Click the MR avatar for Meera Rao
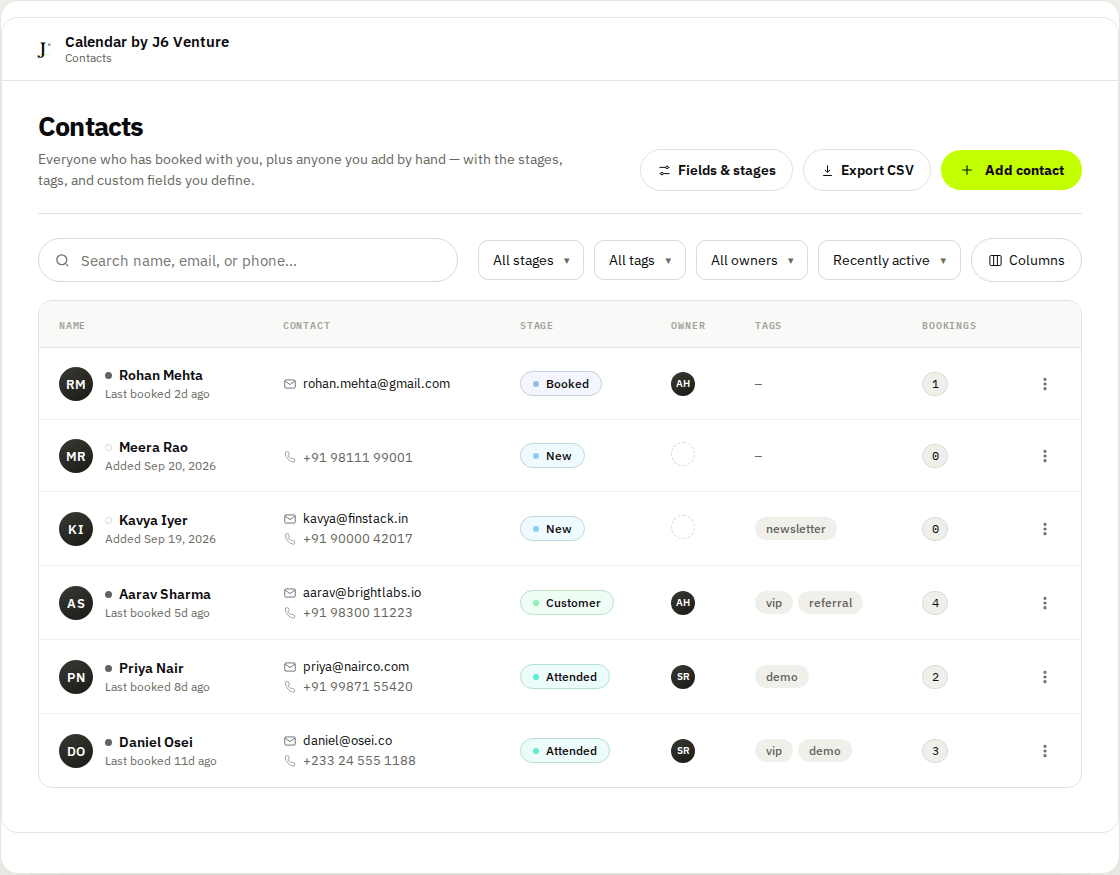1120x875 pixels. [x=76, y=456]
